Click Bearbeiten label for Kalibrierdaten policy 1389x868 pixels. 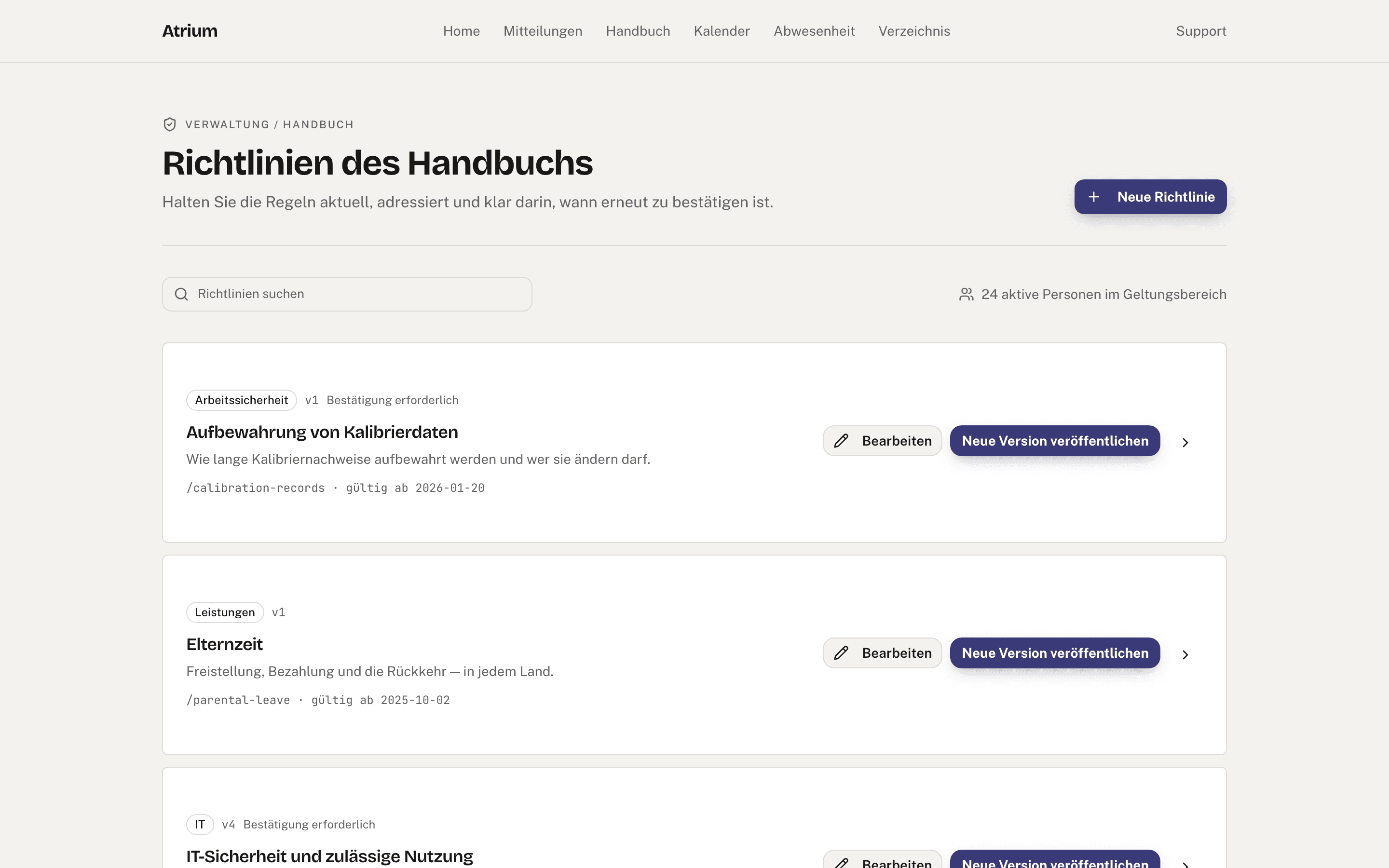point(897,441)
